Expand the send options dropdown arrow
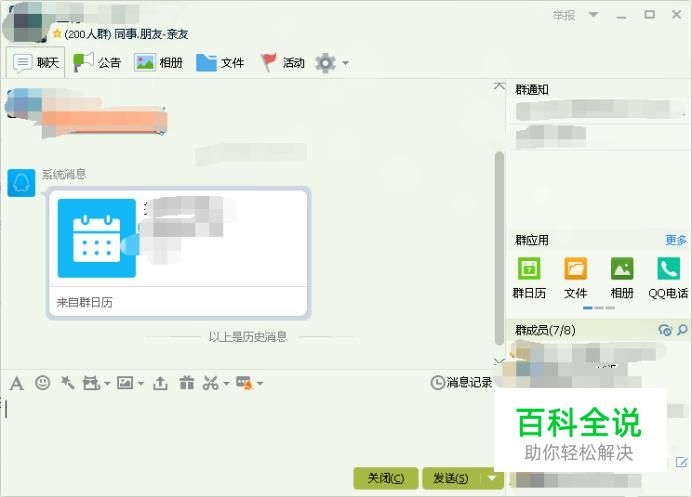 [x=492, y=478]
